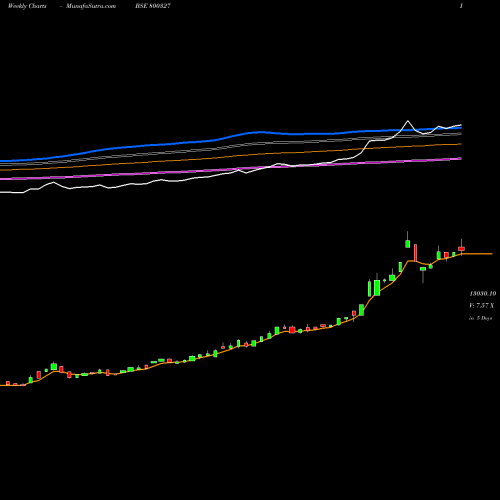Click the MunafaSutra.com site label

coord(91,6)
